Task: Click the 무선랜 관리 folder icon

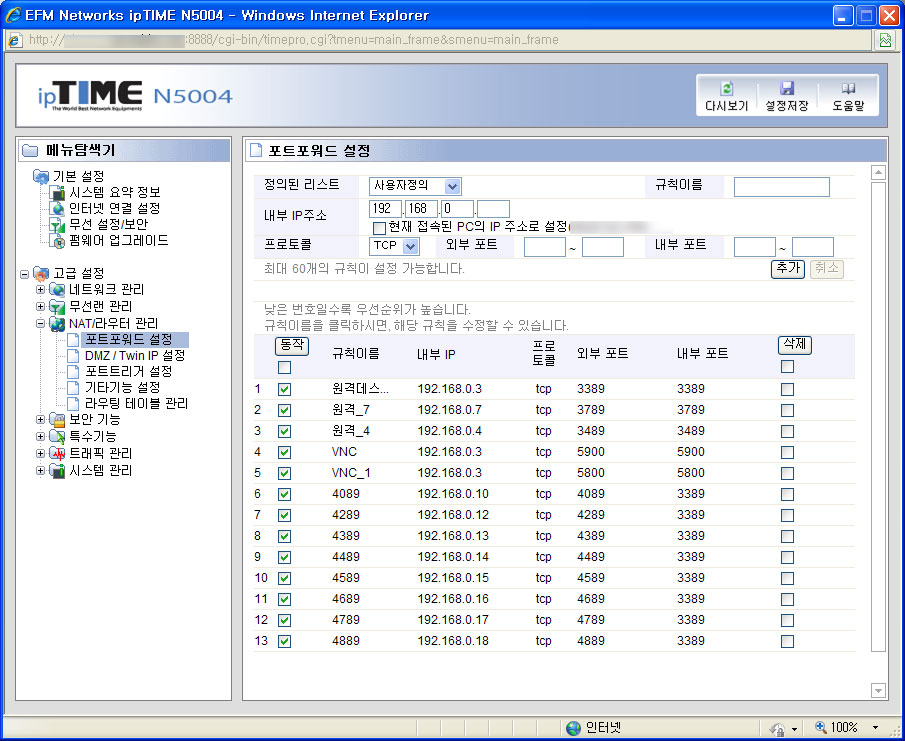Action: (x=57, y=306)
